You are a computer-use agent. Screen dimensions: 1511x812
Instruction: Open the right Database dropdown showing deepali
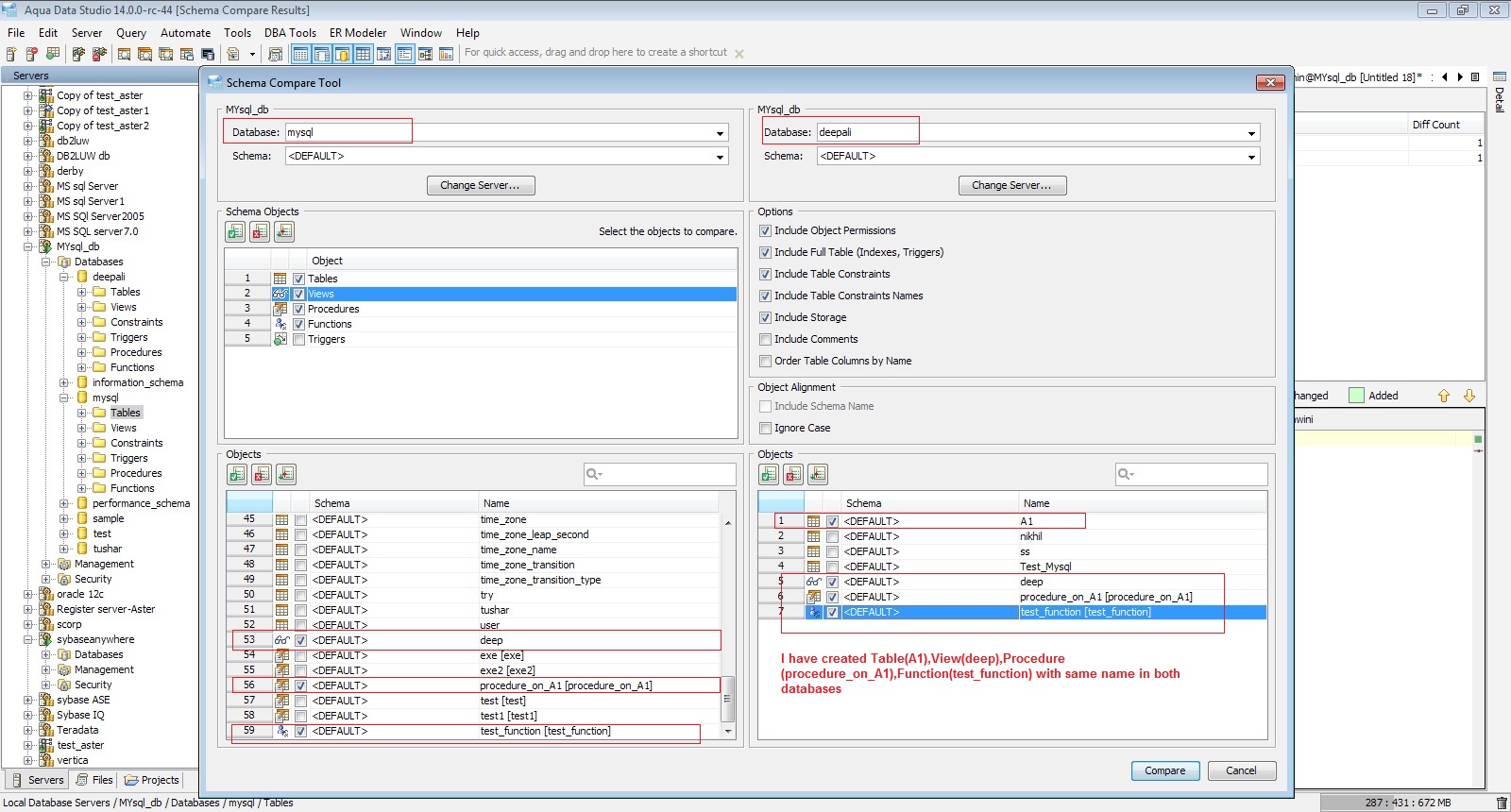(x=1252, y=133)
